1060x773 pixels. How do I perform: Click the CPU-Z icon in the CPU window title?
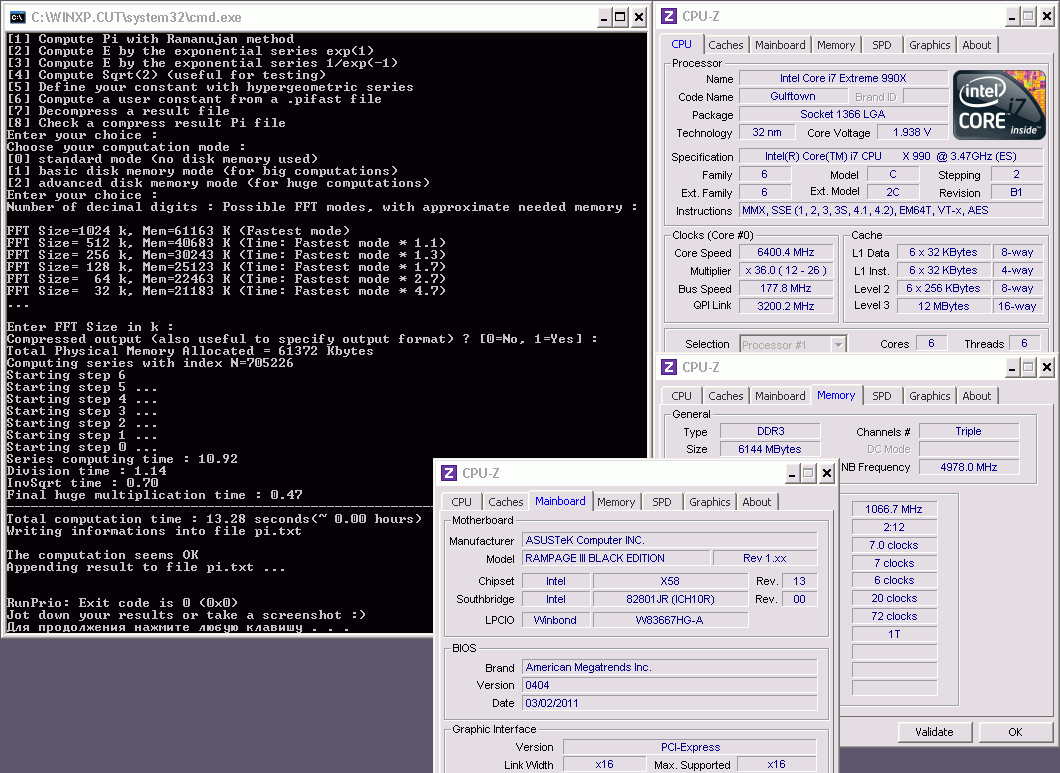point(669,16)
